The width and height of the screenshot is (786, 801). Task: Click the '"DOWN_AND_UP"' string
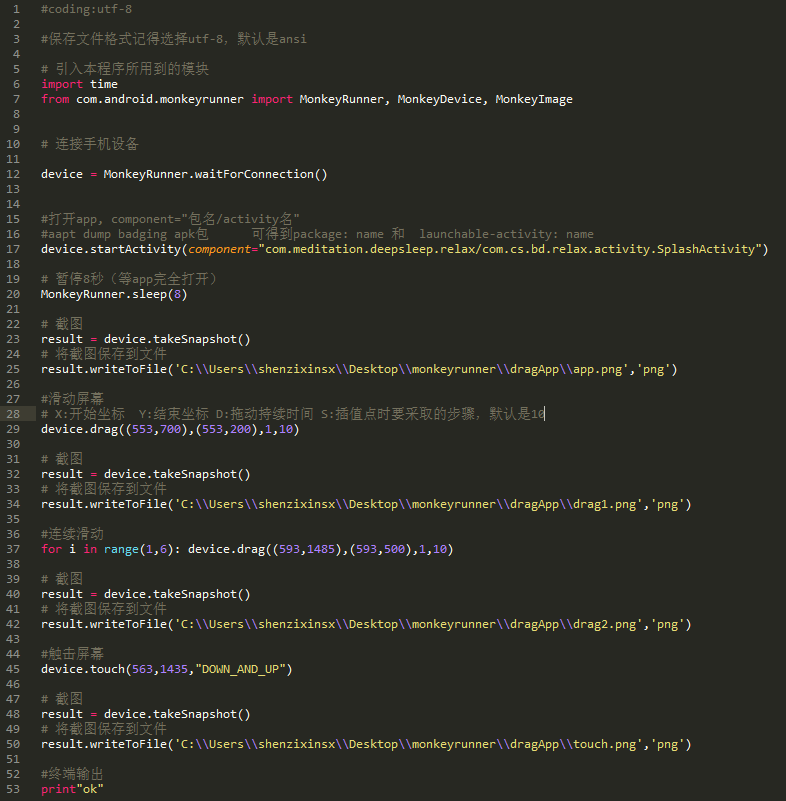click(x=241, y=669)
